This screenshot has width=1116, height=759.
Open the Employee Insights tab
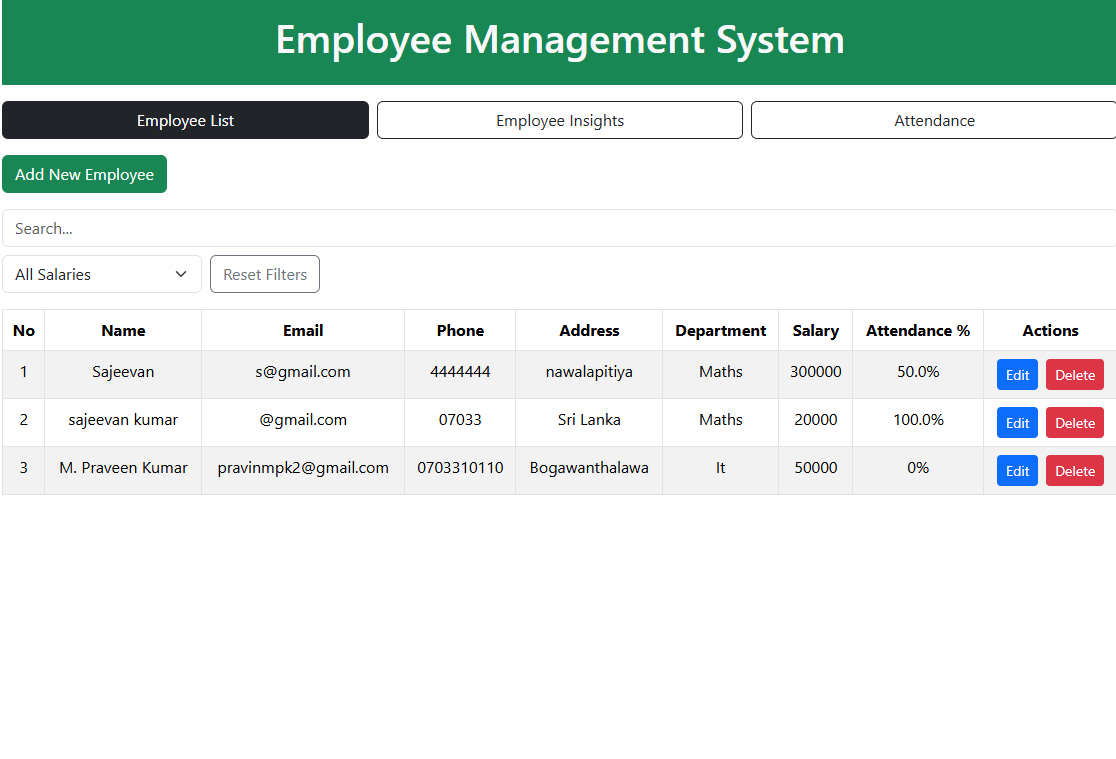click(x=559, y=120)
